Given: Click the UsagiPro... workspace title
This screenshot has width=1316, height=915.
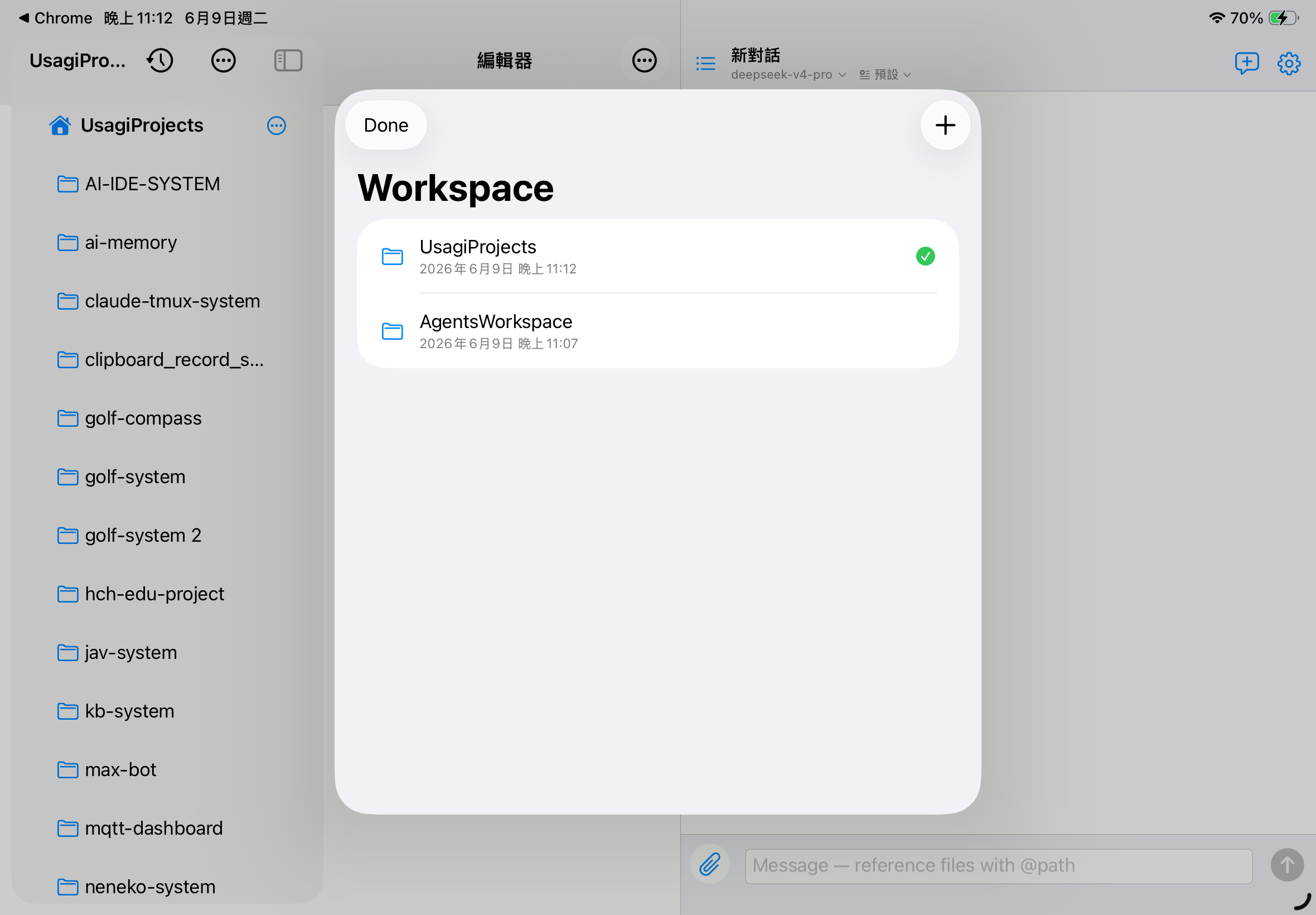Looking at the screenshot, I should [78, 60].
